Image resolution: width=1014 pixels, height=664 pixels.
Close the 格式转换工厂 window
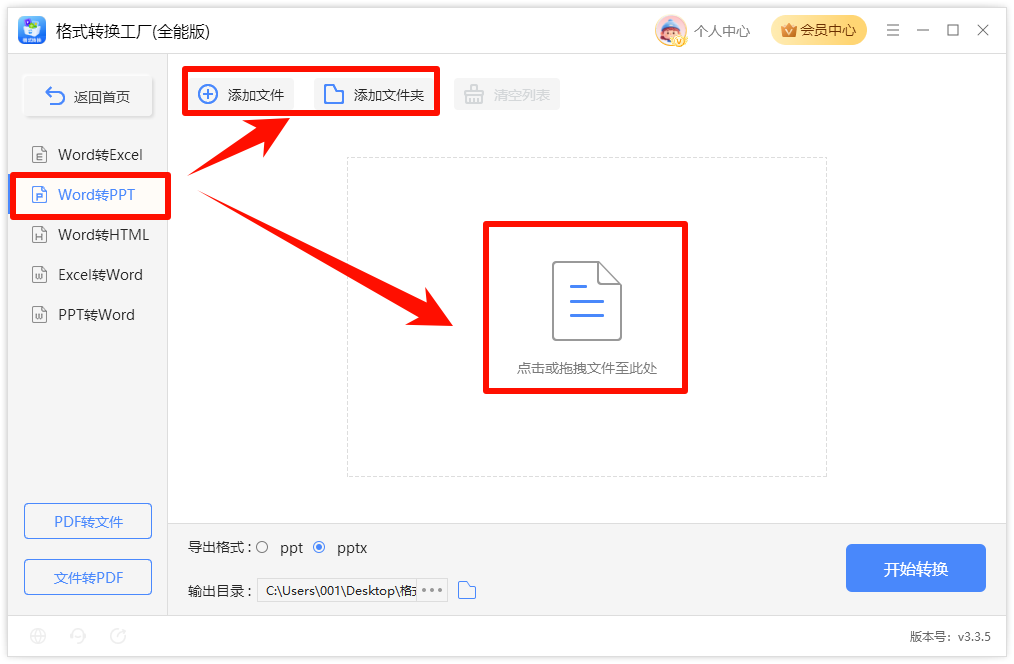point(983,30)
